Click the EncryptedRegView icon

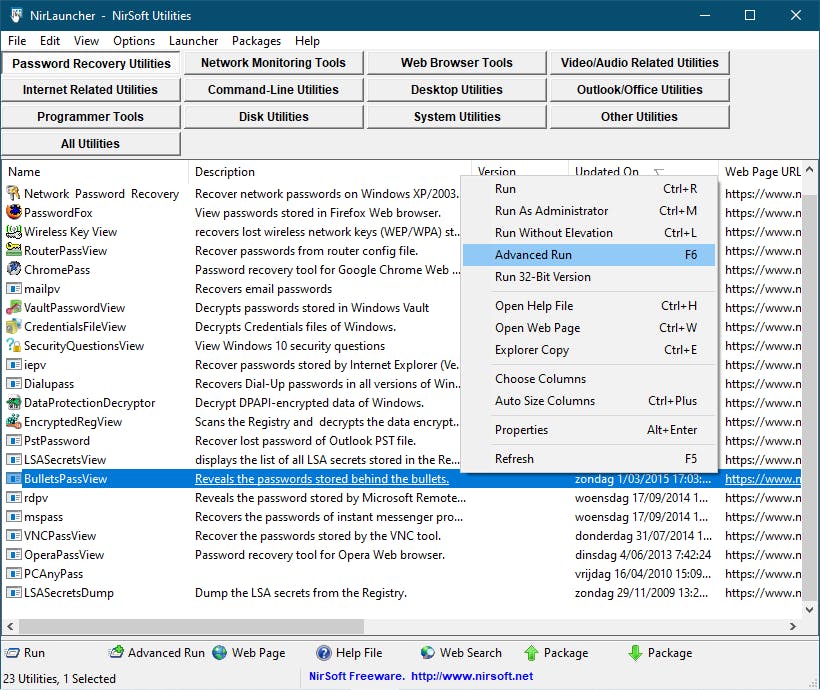pyautogui.click(x=14, y=422)
